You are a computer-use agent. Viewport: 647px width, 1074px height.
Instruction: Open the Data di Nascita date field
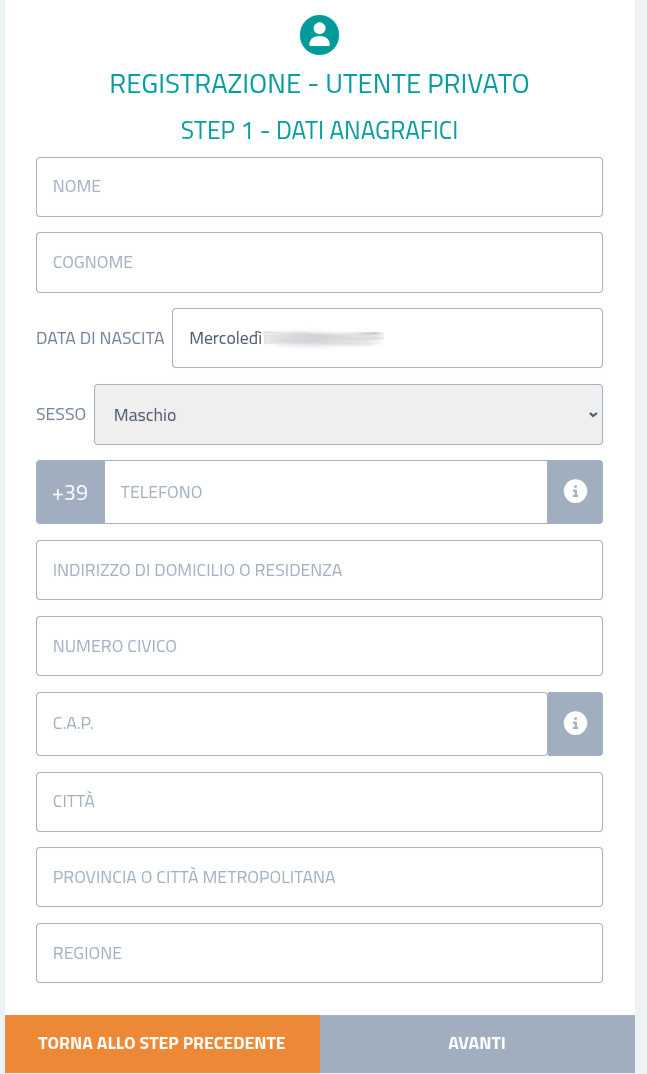tap(388, 338)
